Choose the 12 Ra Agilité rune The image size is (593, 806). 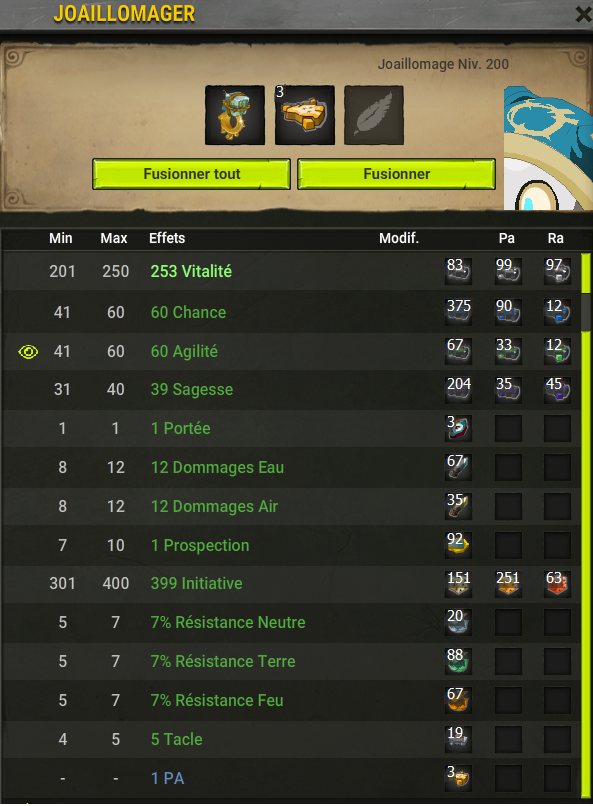click(x=558, y=351)
